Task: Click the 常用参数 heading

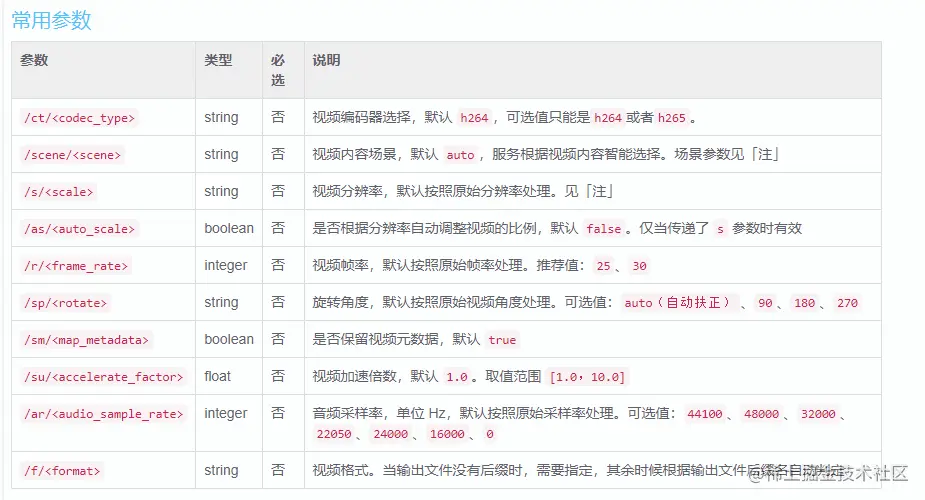Action: click(51, 20)
